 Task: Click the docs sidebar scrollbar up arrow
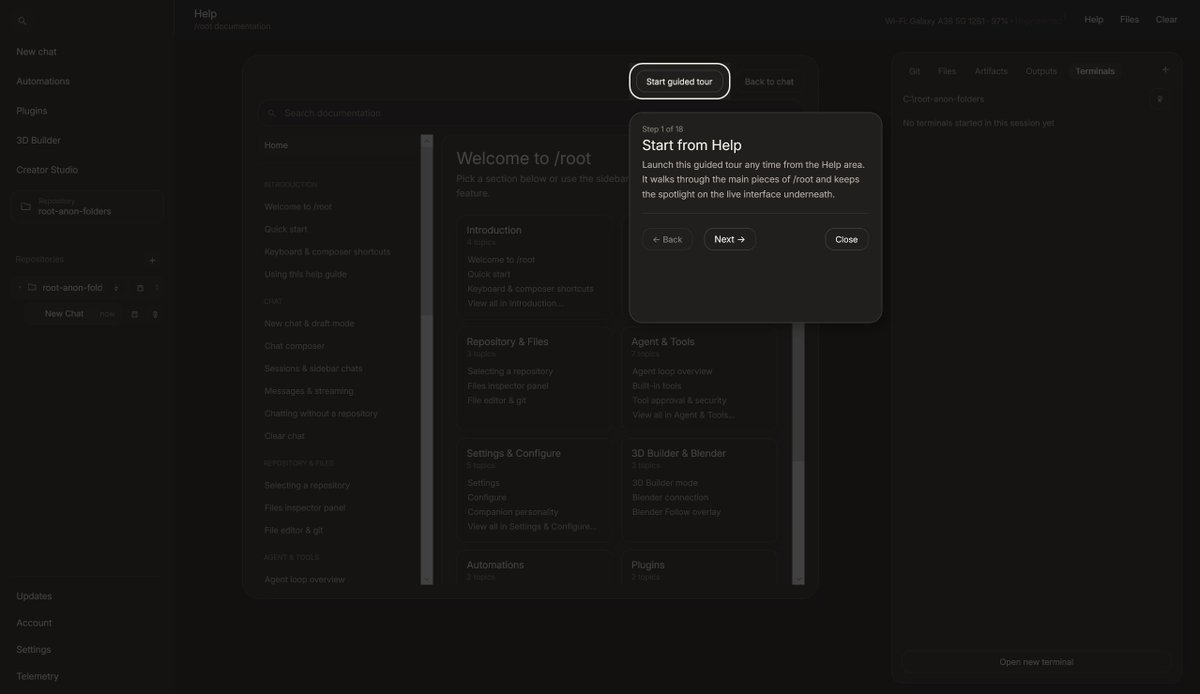(427, 141)
